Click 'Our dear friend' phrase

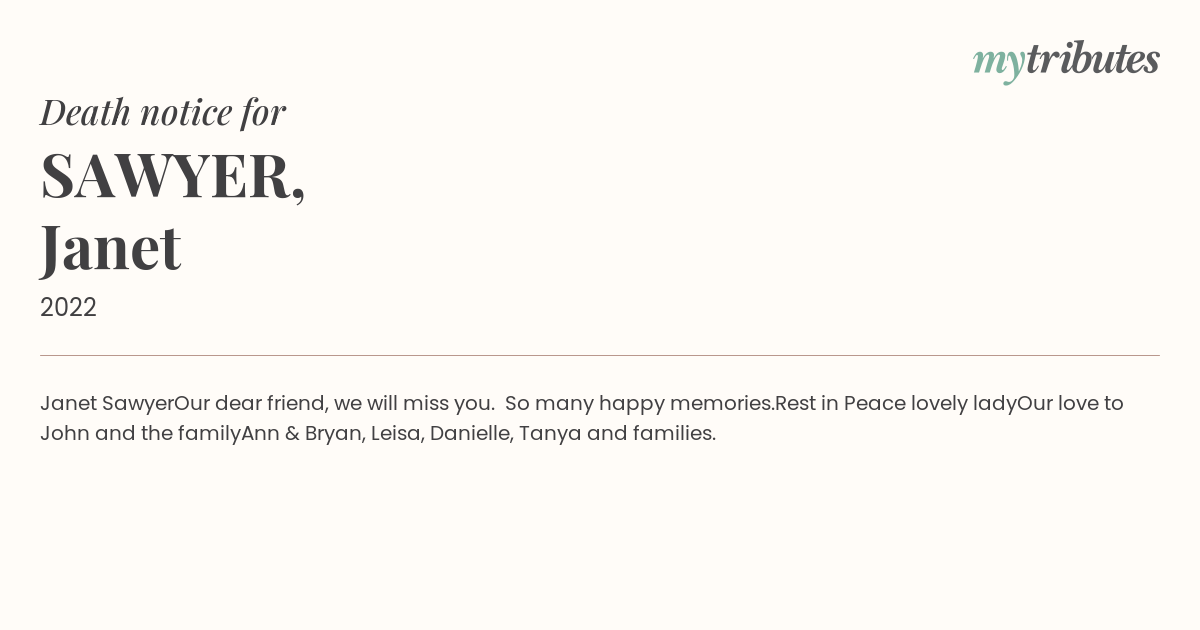tap(251, 404)
